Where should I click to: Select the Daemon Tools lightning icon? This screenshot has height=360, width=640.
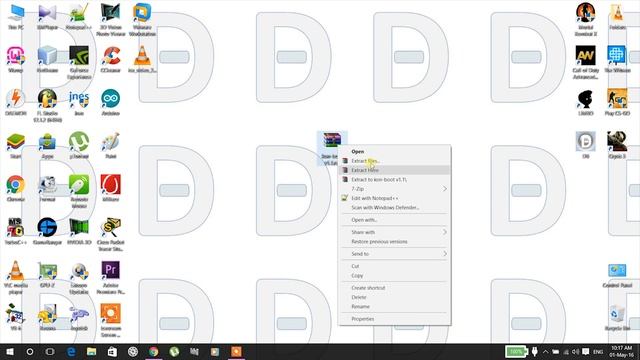tap(16, 102)
